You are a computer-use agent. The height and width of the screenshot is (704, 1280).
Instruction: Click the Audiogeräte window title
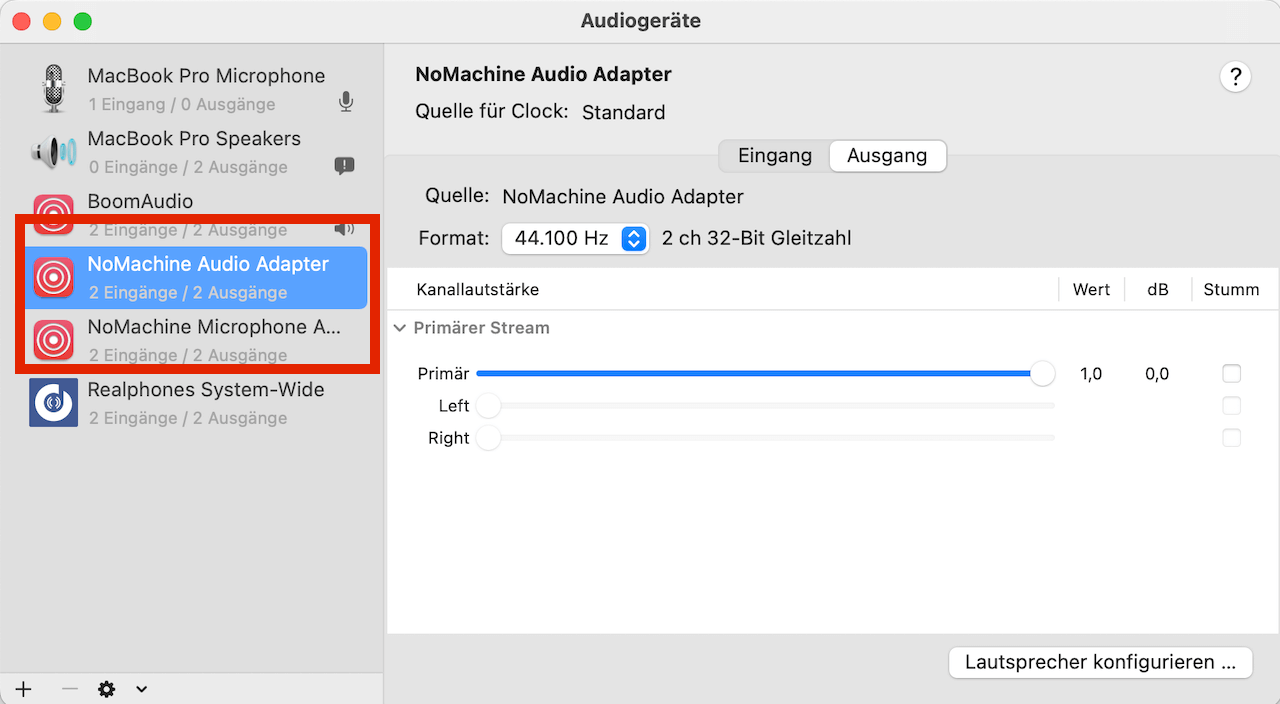(x=641, y=21)
